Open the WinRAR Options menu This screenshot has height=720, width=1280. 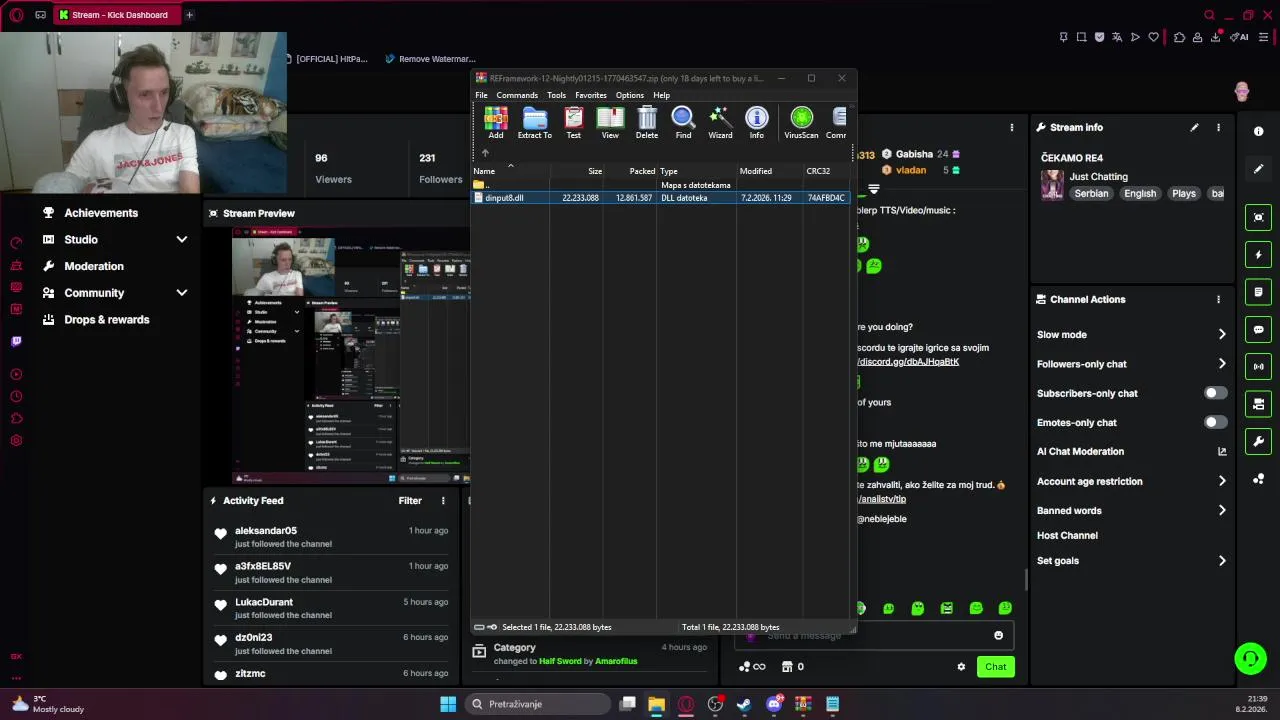630,95
